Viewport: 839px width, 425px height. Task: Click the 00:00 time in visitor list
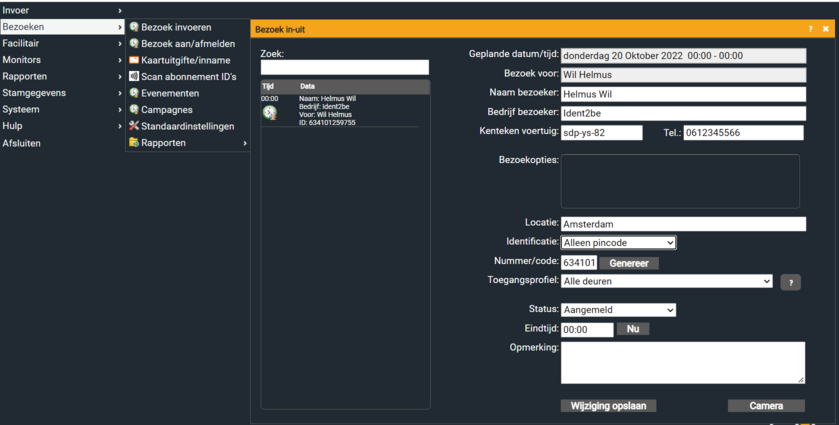[270, 98]
